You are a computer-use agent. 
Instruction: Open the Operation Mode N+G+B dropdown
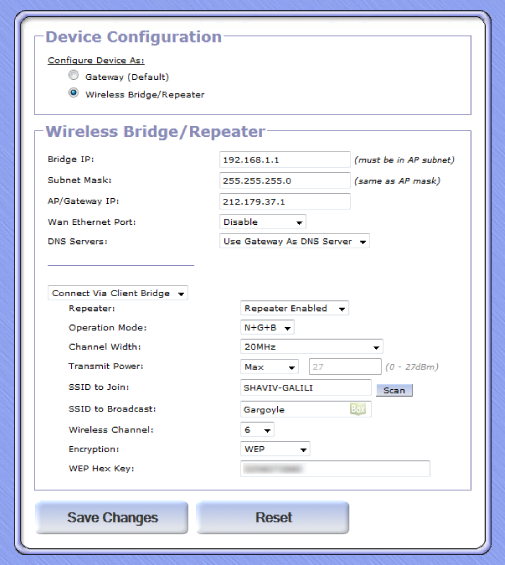point(267,328)
